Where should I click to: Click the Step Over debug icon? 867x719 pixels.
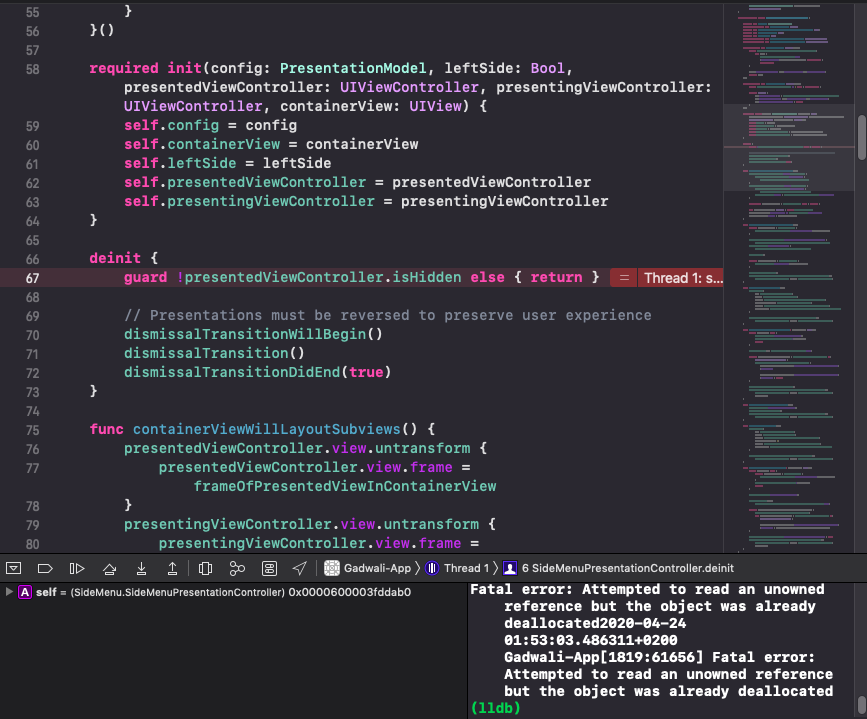click(109, 568)
